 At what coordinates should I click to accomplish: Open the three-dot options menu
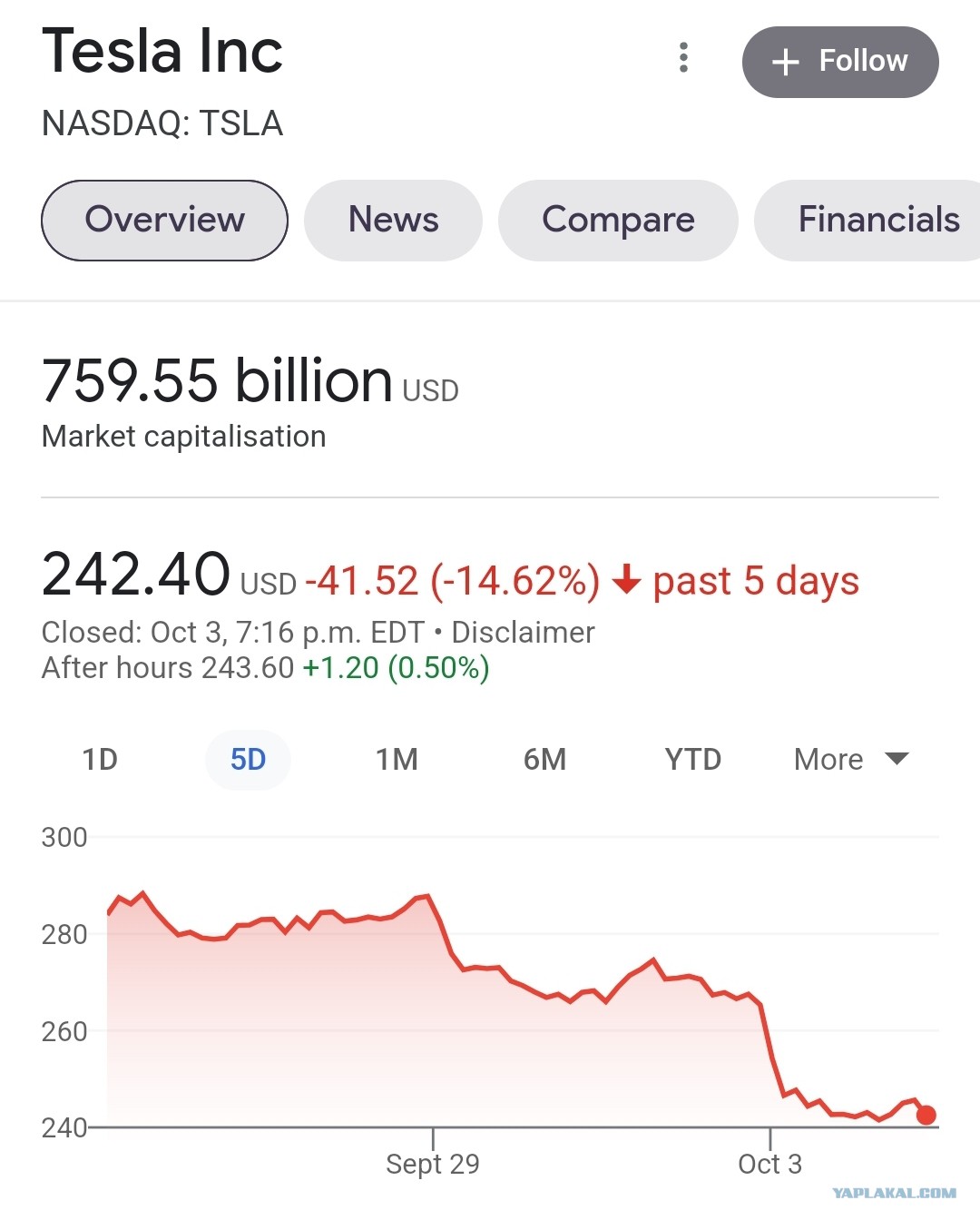click(x=683, y=57)
